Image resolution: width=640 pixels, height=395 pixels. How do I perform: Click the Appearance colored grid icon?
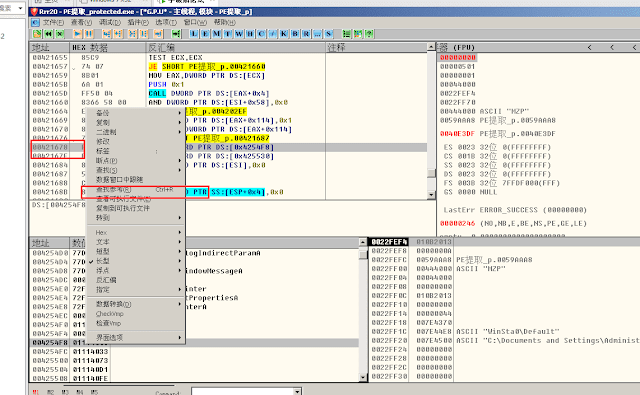click(358, 34)
